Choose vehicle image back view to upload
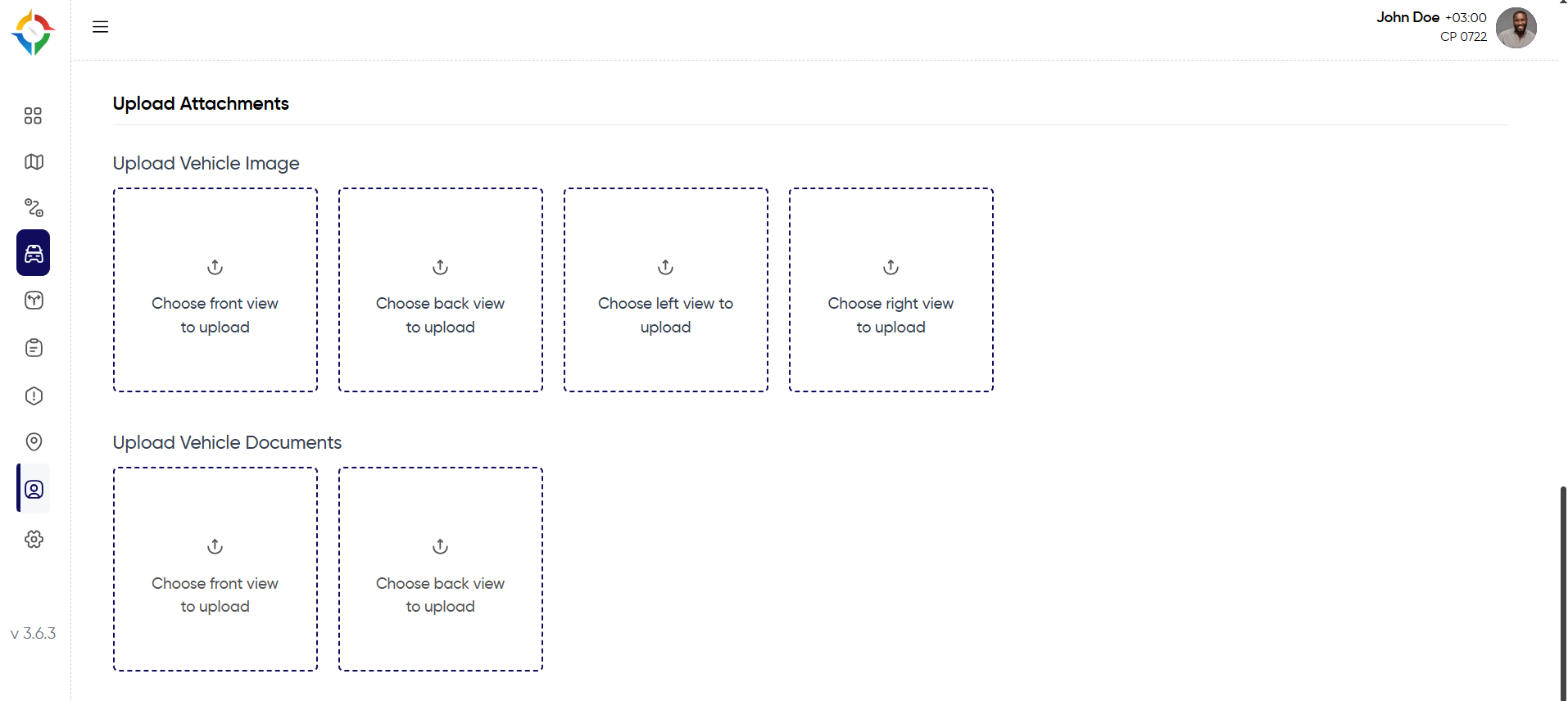 pos(441,290)
